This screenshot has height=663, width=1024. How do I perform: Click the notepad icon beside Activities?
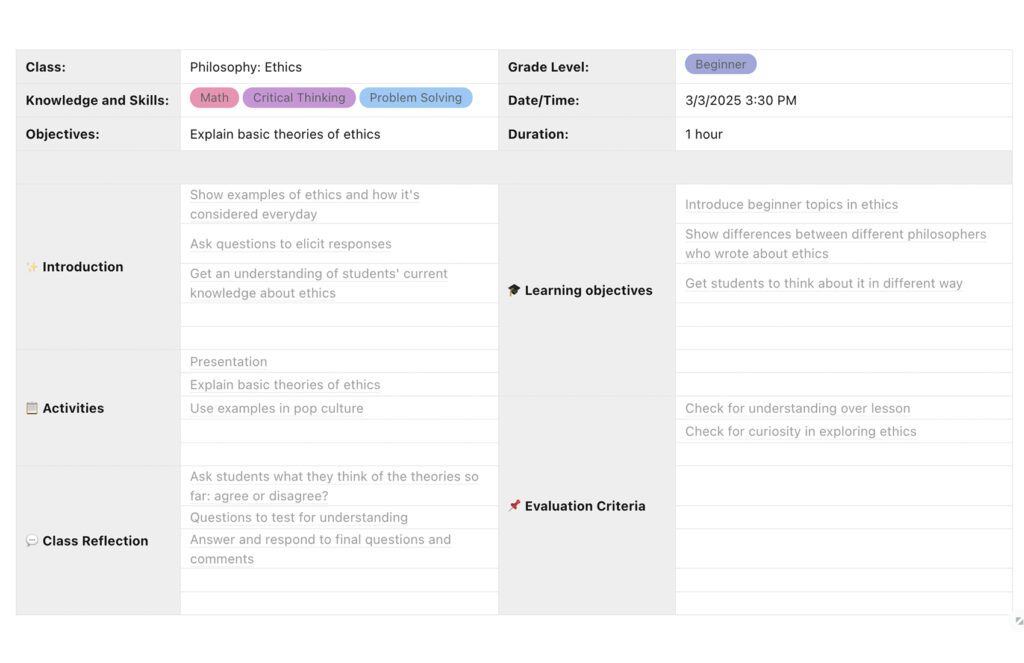(x=32, y=408)
